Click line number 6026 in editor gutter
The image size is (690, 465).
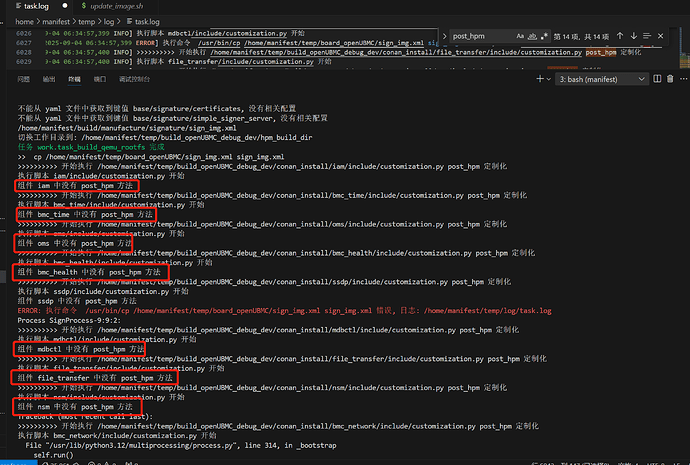(23, 33)
